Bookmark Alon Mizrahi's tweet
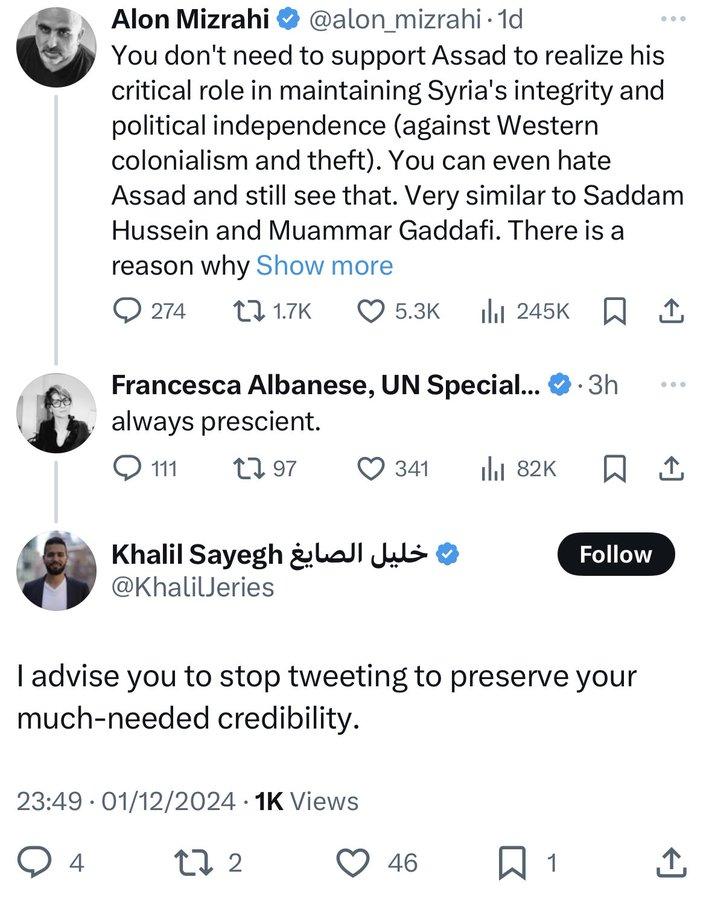Viewport: 706px width, 900px height. click(615, 311)
